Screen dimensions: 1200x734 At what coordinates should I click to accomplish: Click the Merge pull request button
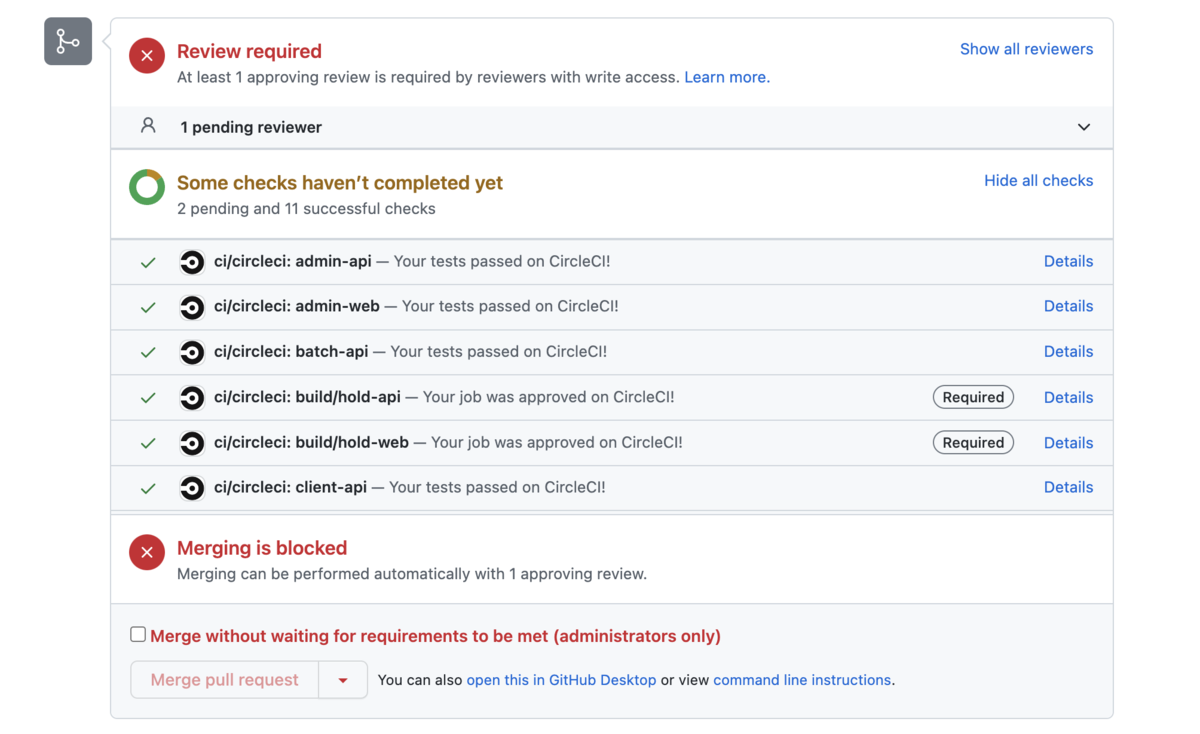pyautogui.click(x=225, y=680)
